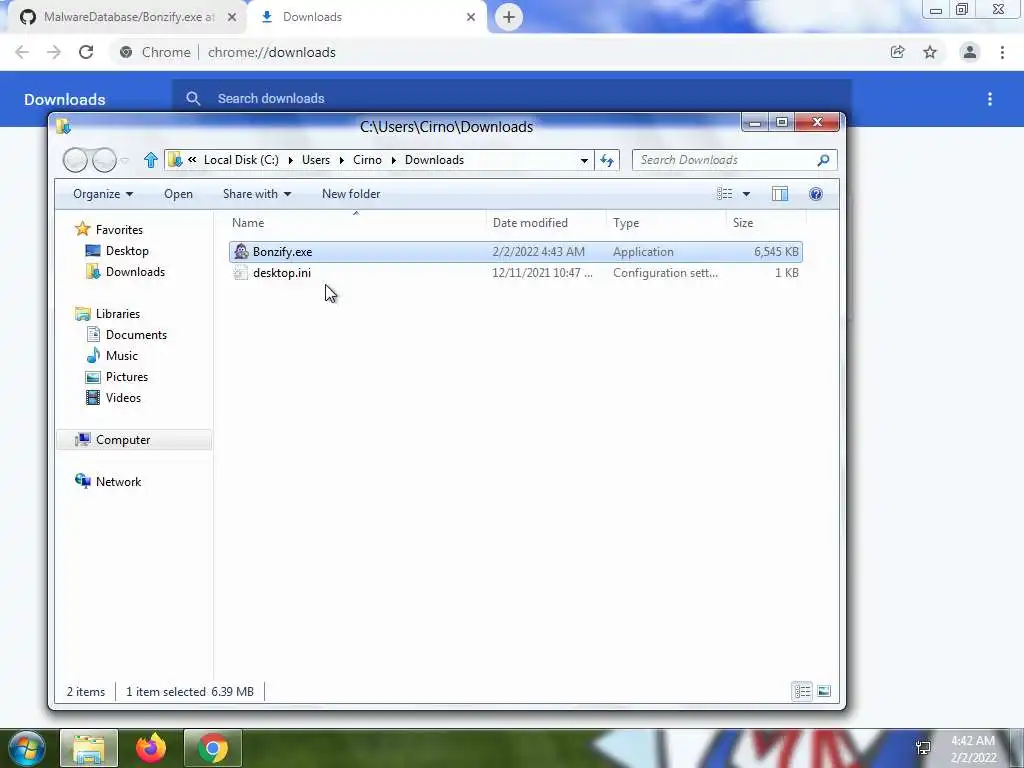The width and height of the screenshot is (1024, 768).
Task: Open the Share with menu
Action: pos(257,194)
